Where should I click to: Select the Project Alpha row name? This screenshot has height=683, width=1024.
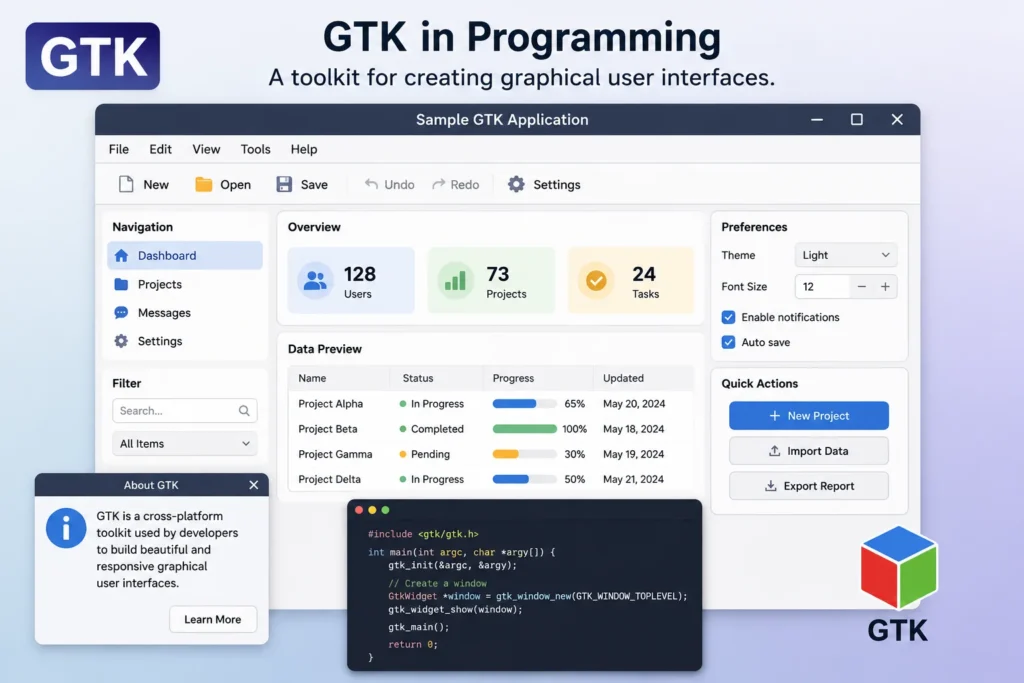(330, 404)
